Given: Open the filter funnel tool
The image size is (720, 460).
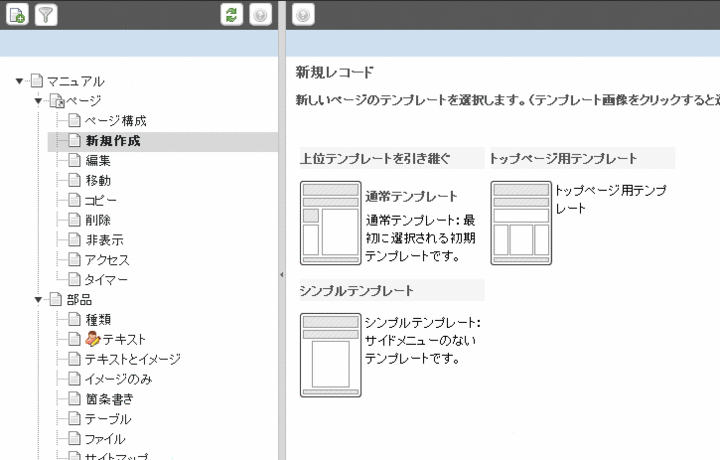Looking at the screenshot, I should (46, 14).
